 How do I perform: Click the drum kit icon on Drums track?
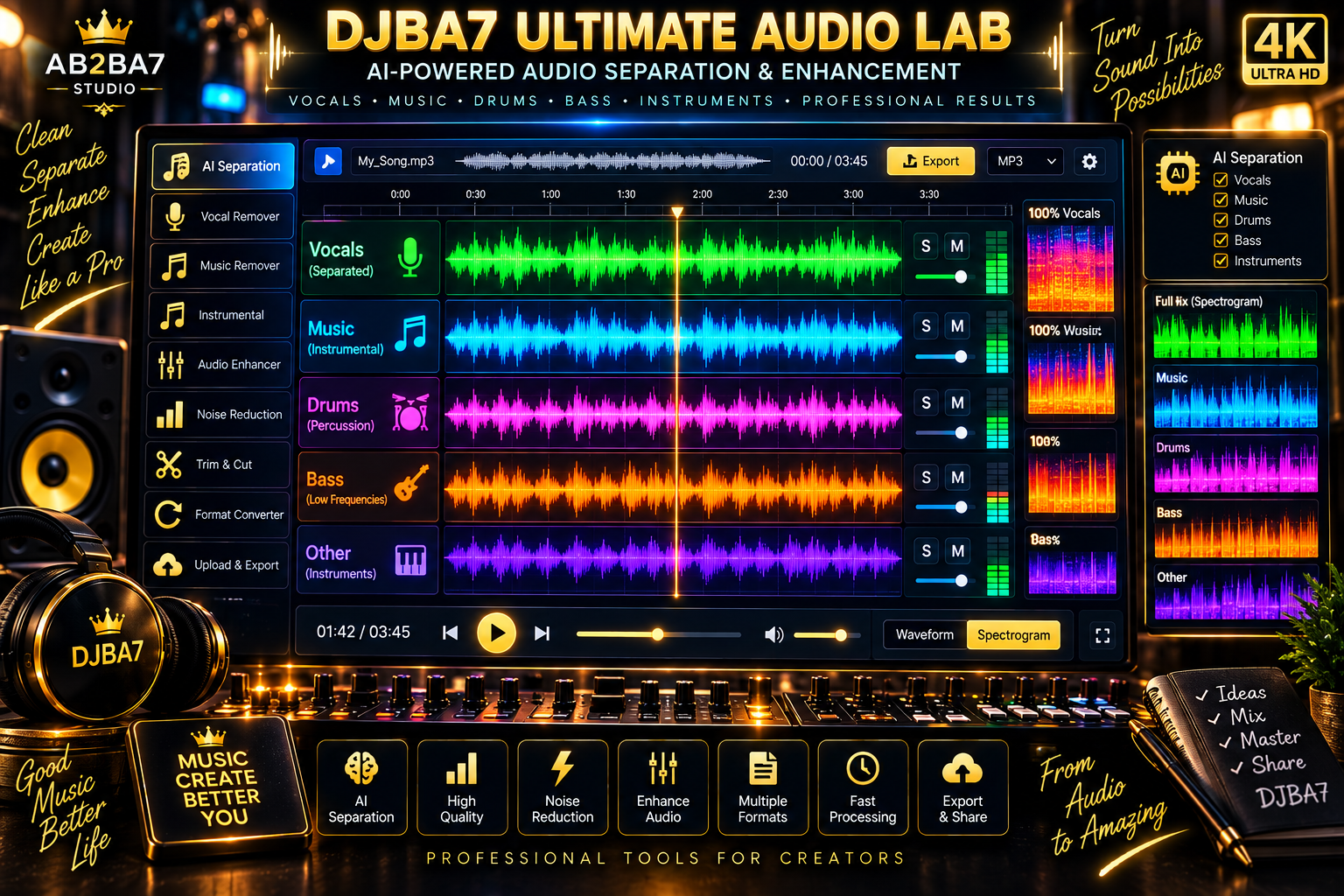coord(410,411)
